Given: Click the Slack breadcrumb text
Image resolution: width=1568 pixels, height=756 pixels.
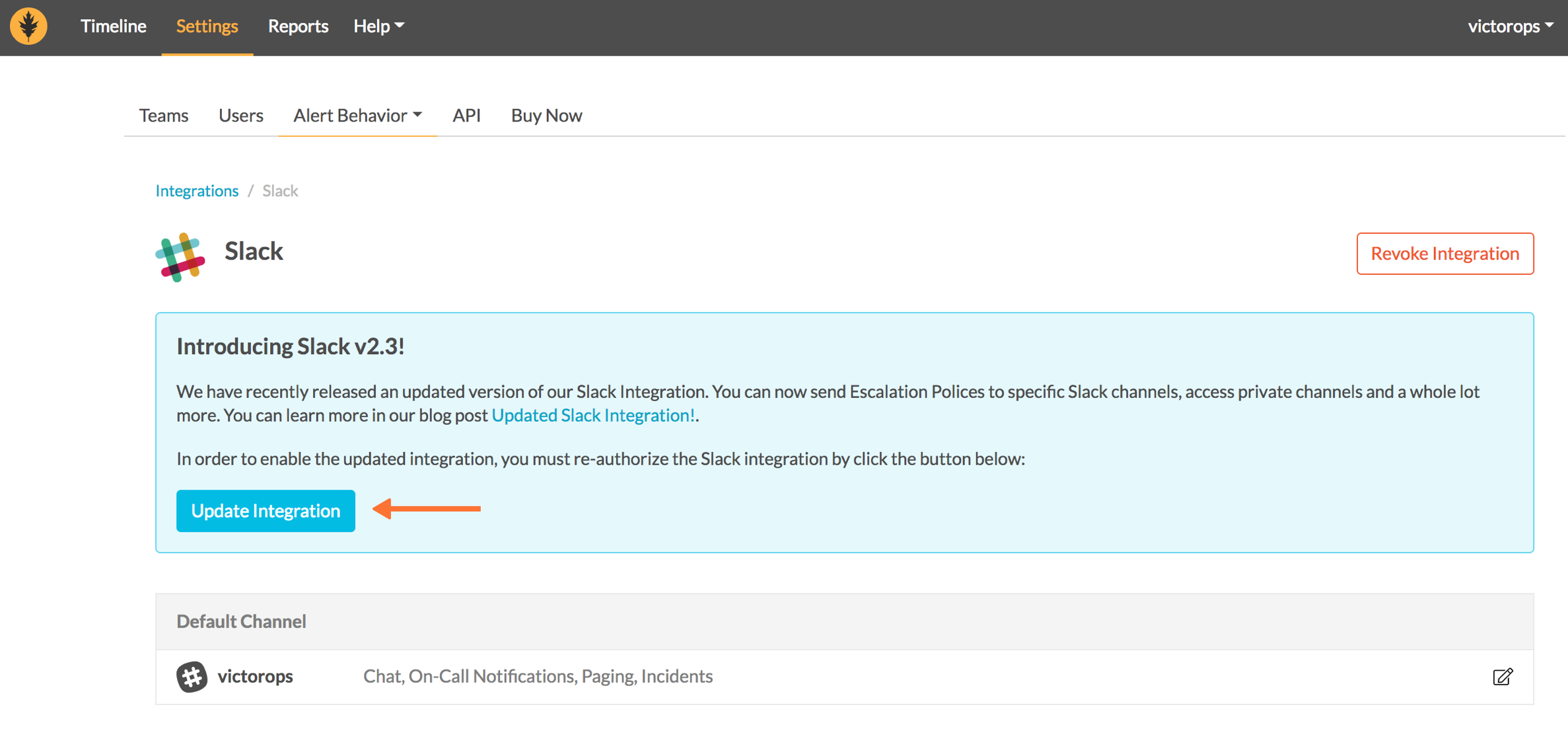Looking at the screenshot, I should coord(280,191).
